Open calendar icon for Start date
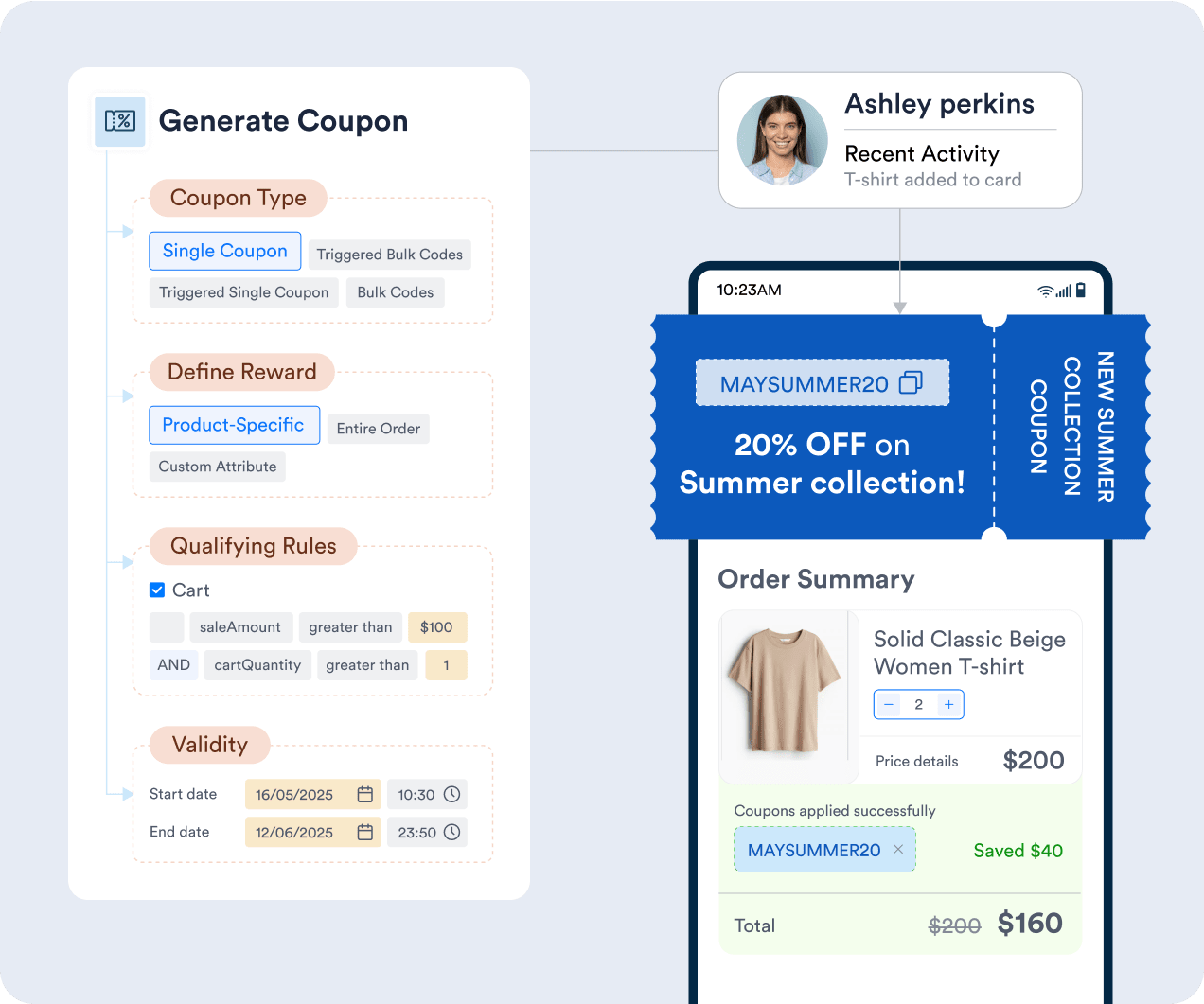This screenshot has width=1204, height=1004. tap(364, 794)
